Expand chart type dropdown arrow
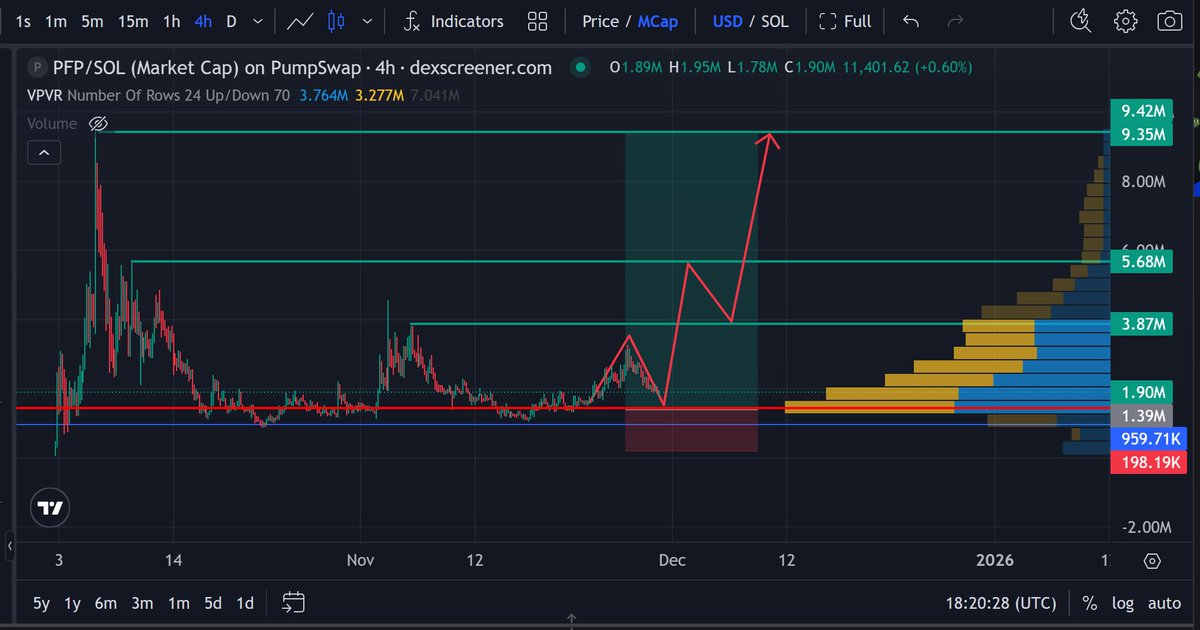This screenshot has width=1200, height=630. tap(369, 21)
